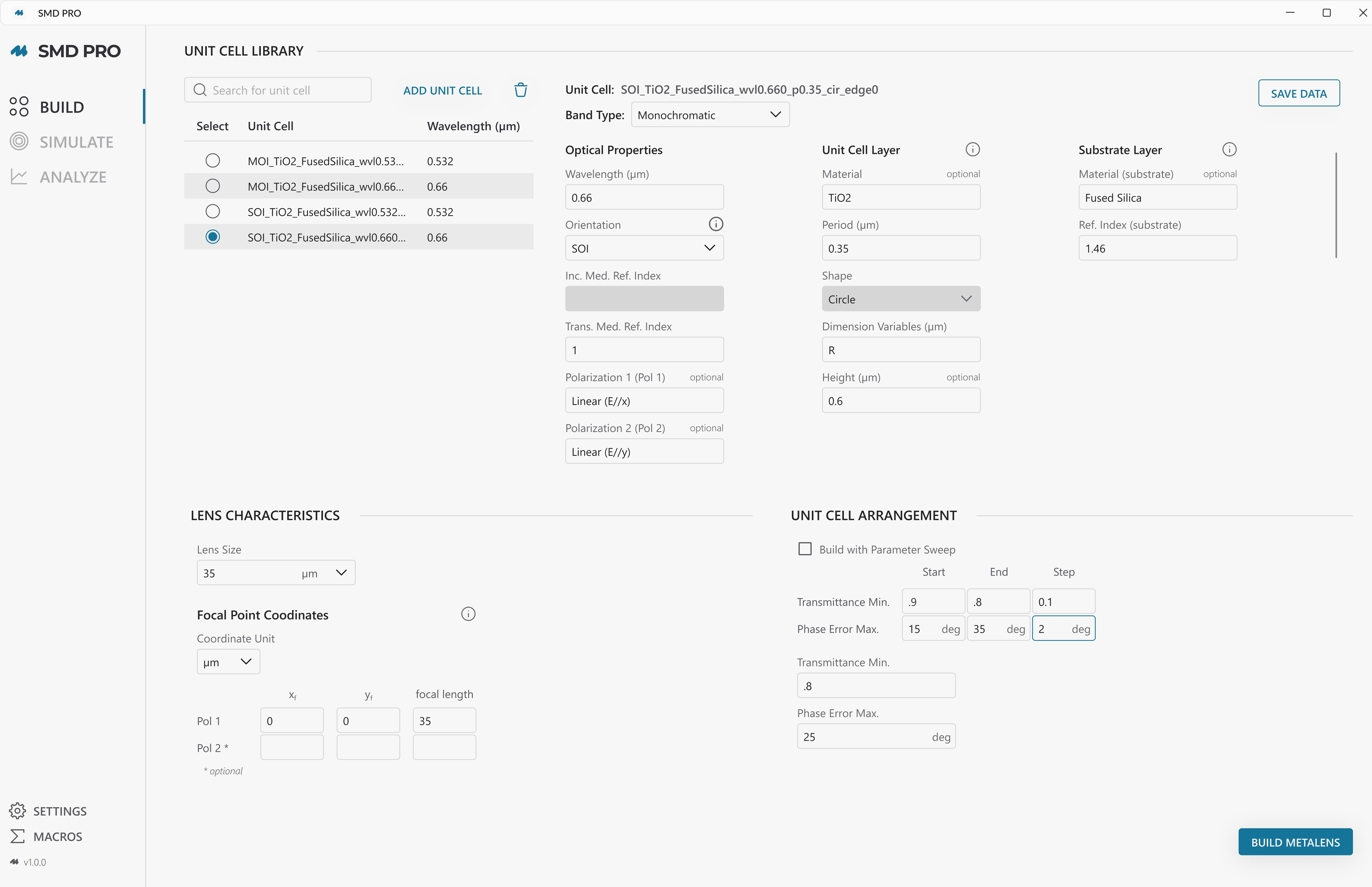Image resolution: width=1372 pixels, height=887 pixels.
Task: Expand the Band Type Monochromatic dropdown
Action: pyautogui.click(x=710, y=115)
